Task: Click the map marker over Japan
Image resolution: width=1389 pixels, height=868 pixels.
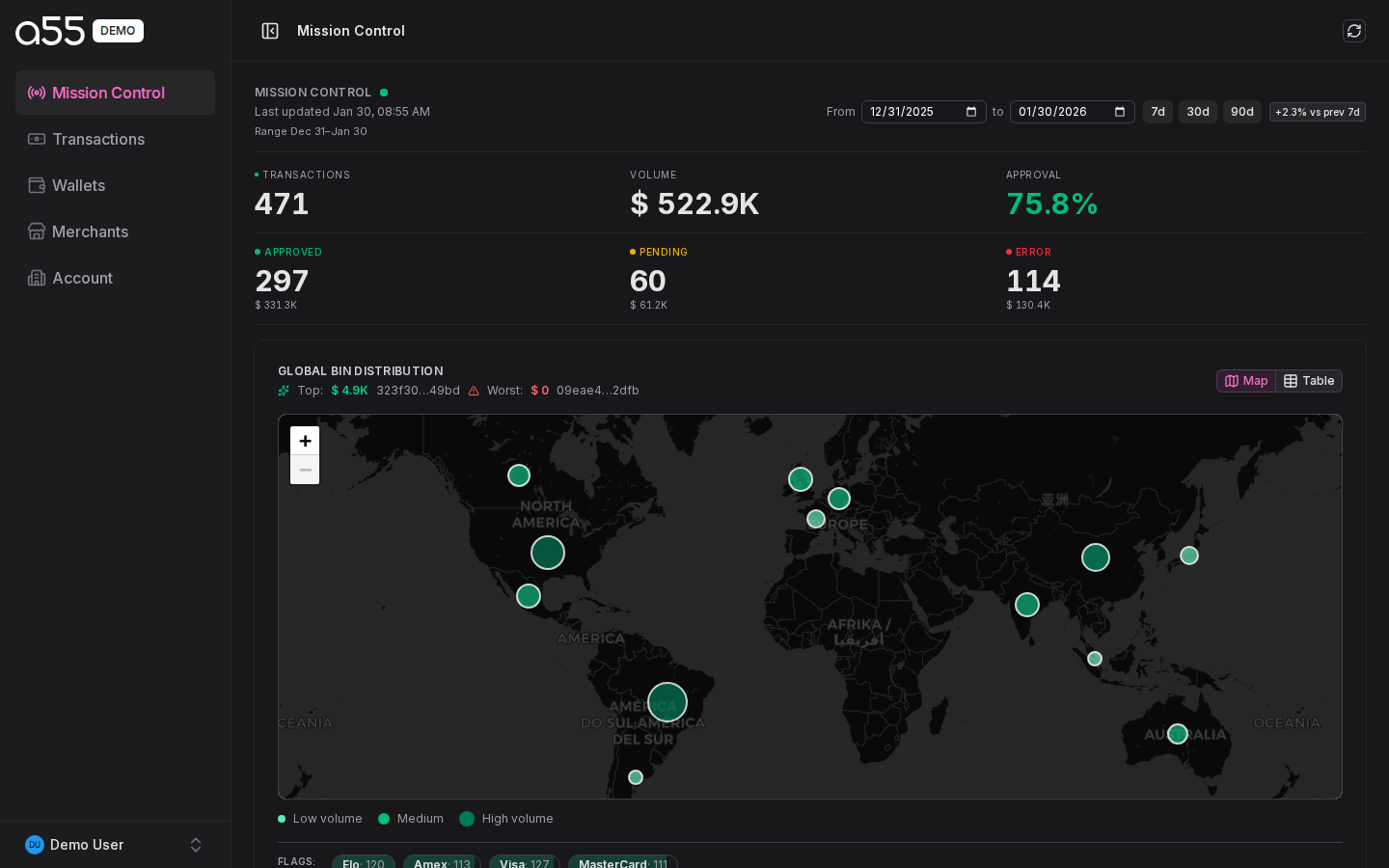Action: (1189, 556)
